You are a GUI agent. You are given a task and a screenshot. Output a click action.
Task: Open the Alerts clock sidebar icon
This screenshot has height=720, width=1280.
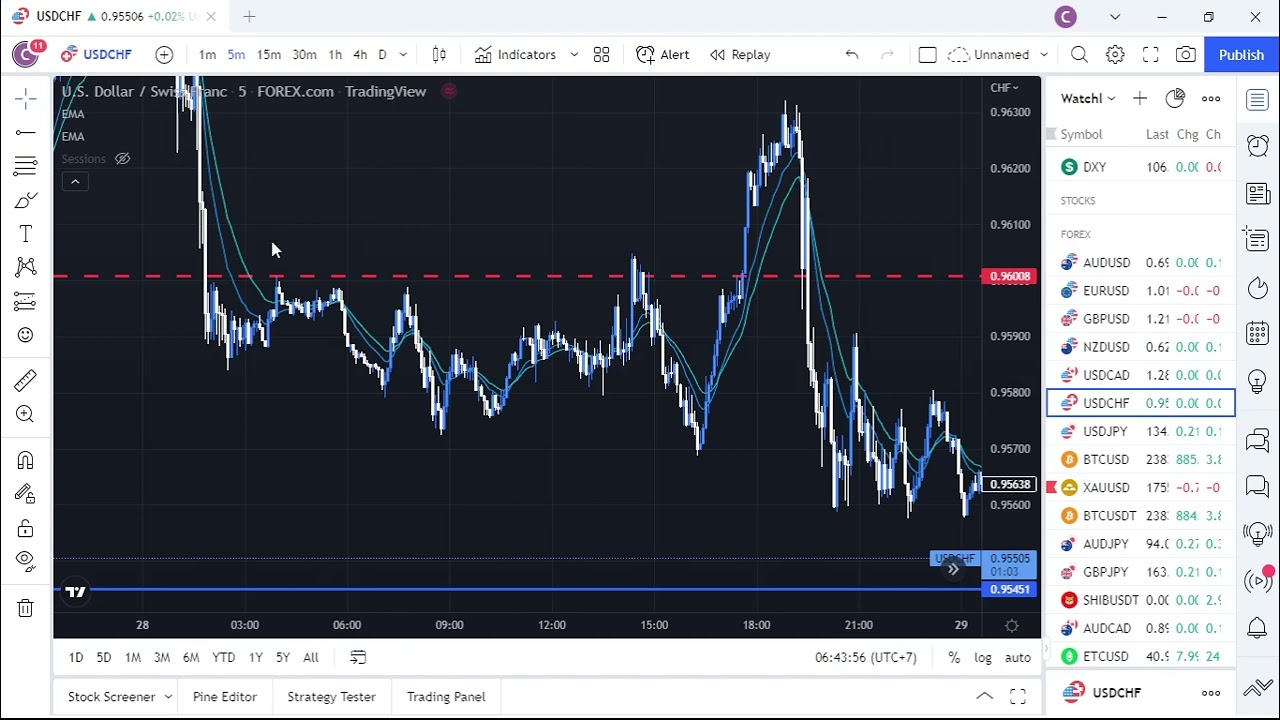[1258, 146]
